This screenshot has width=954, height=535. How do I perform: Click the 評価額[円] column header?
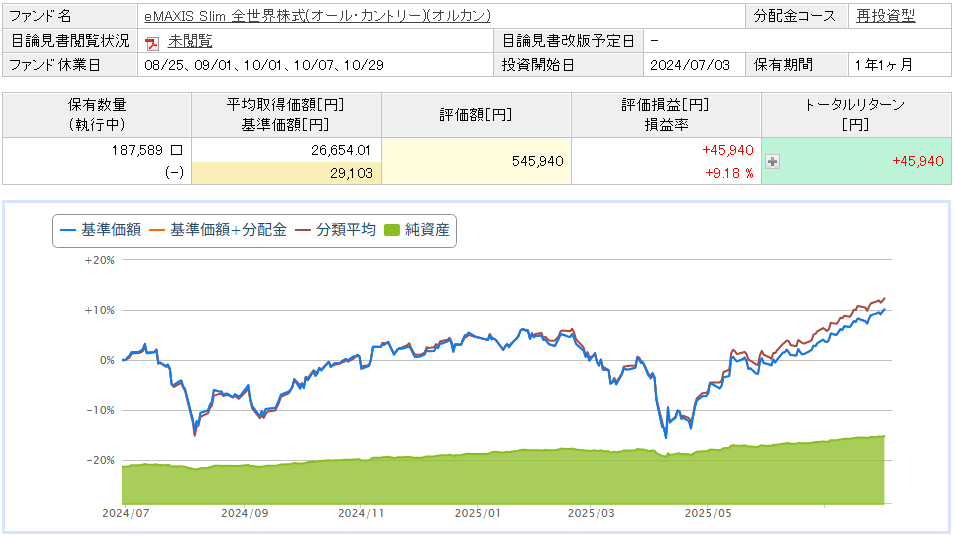click(476, 115)
